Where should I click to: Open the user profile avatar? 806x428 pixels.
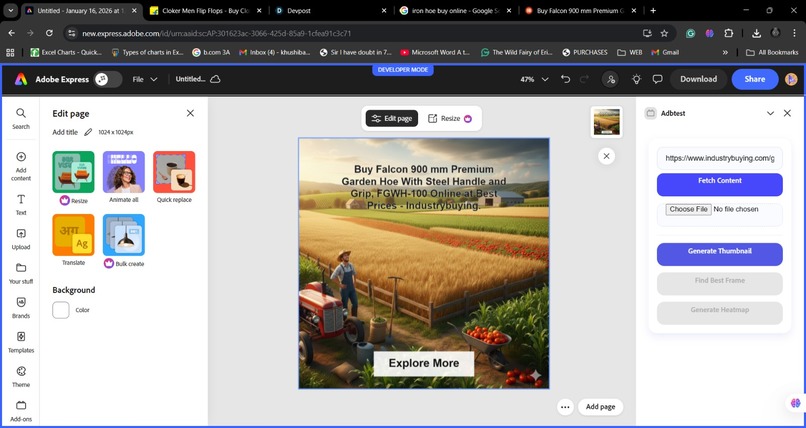(791, 79)
